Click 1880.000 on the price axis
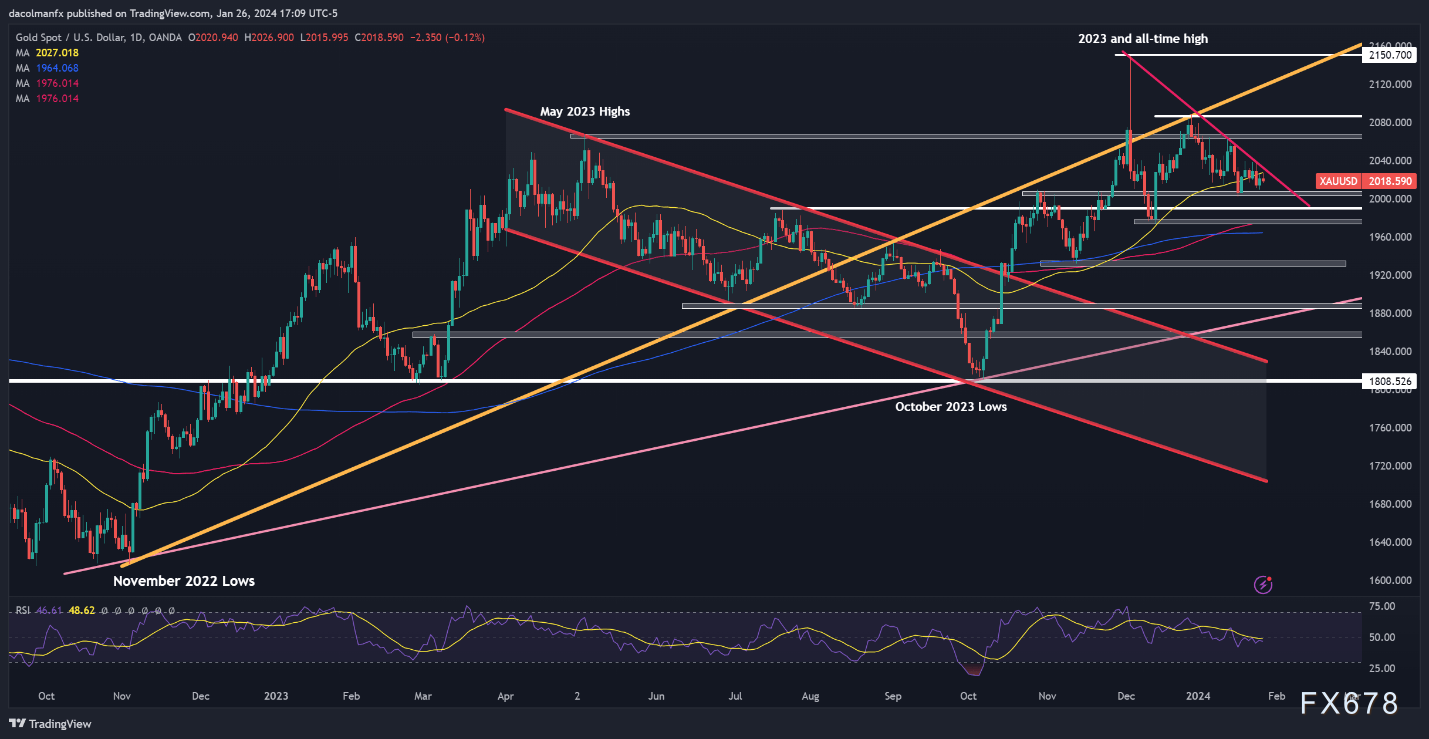 (x=1391, y=313)
